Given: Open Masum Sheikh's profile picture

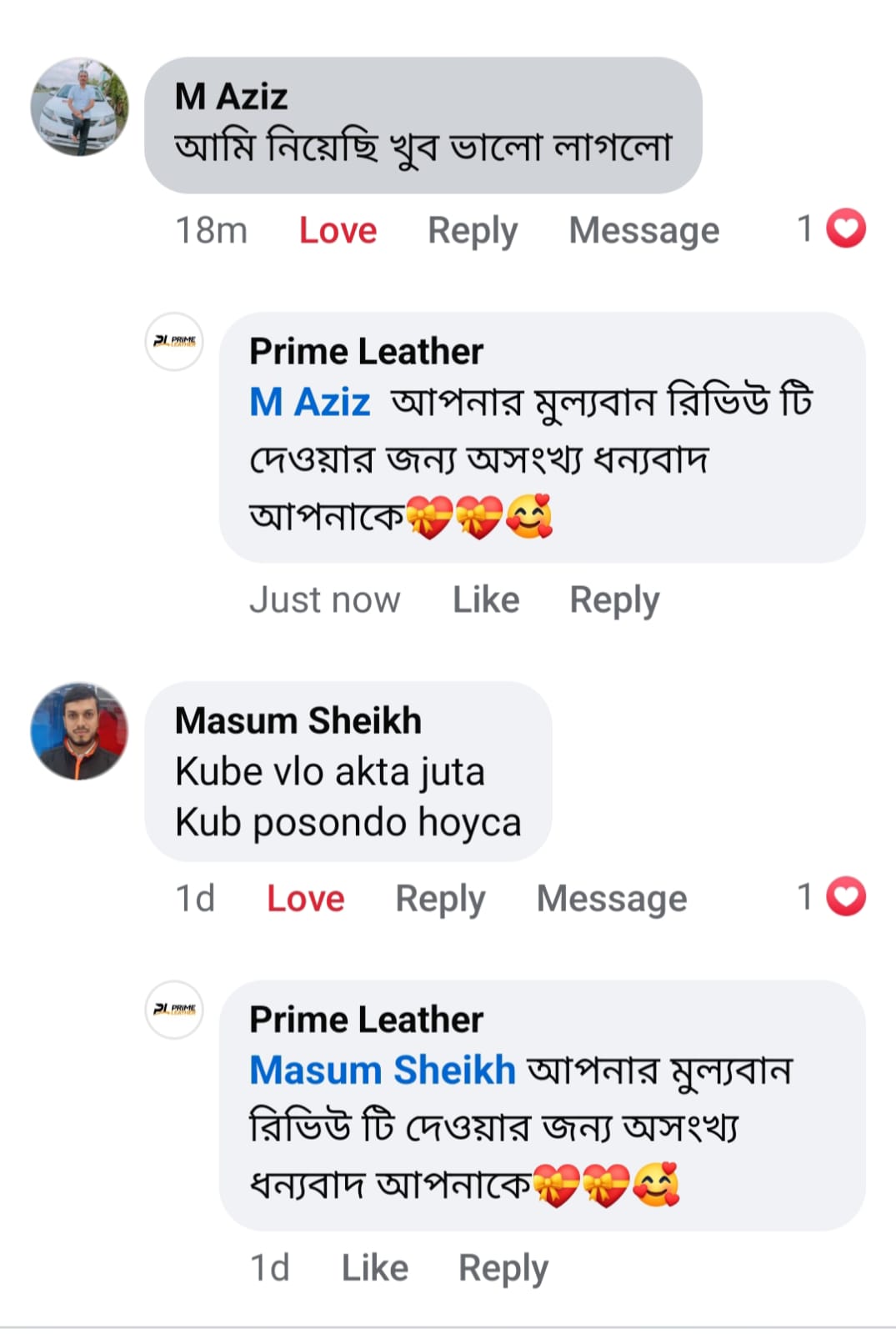Looking at the screenshot, I should point(80,731).
